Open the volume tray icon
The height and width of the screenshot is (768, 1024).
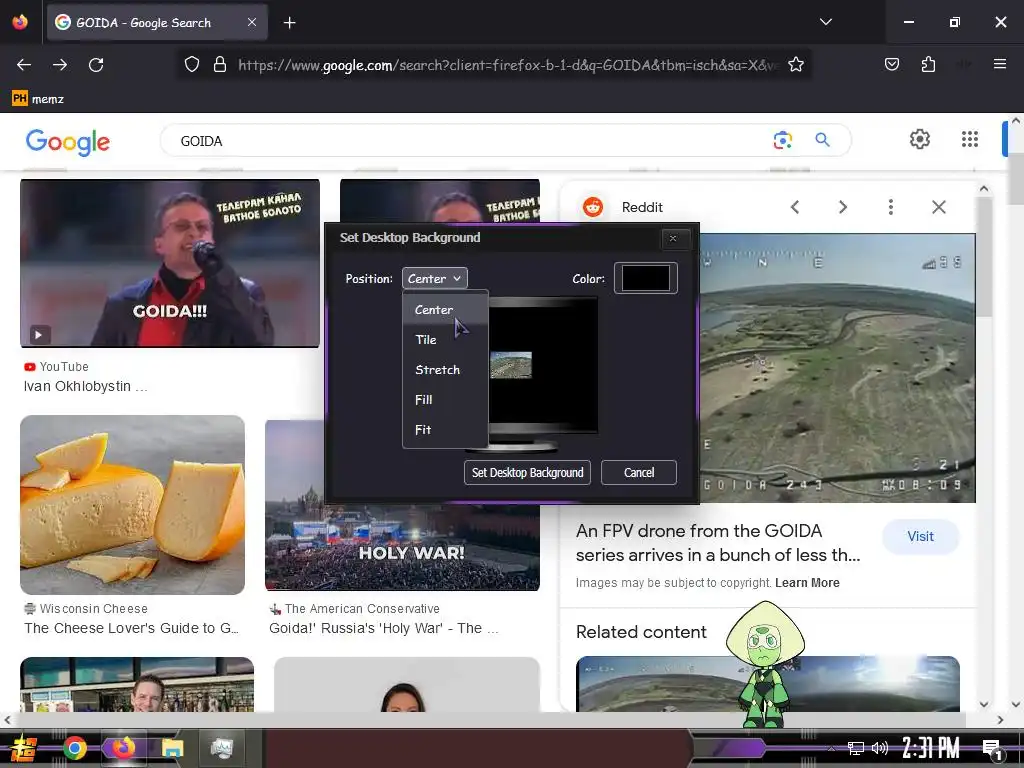(880, 748)
